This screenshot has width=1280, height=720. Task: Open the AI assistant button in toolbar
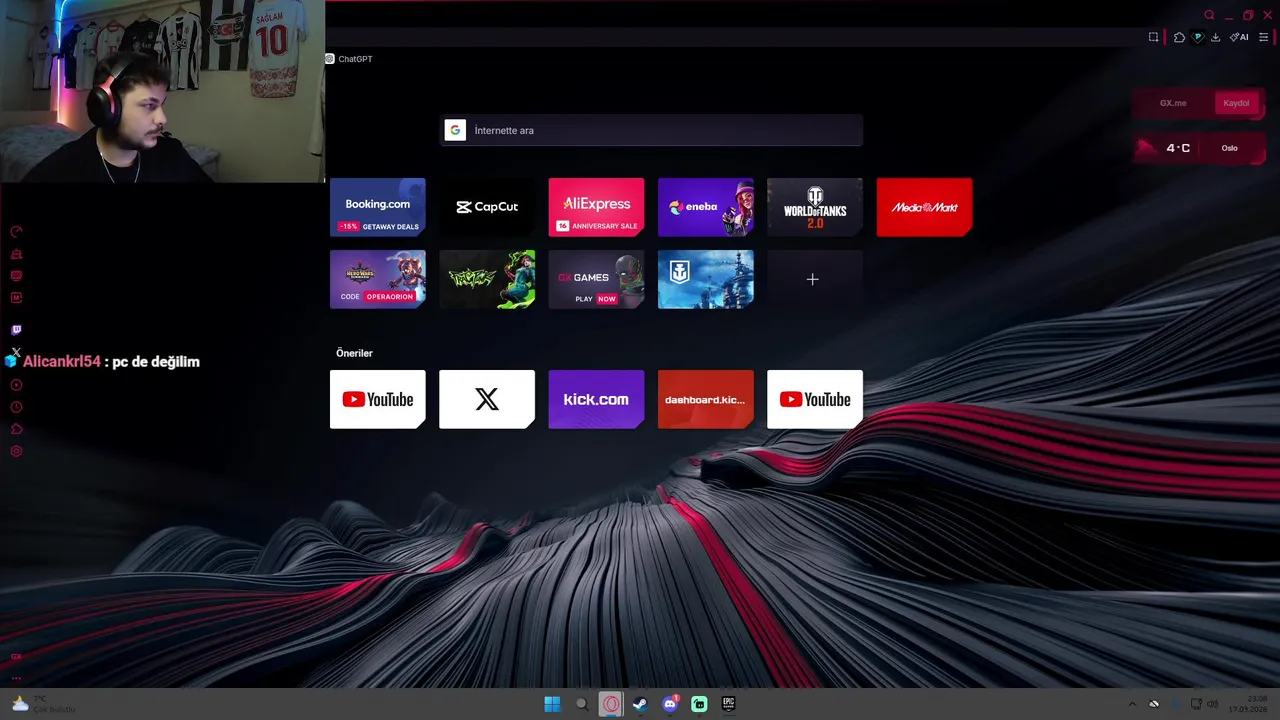tap(1239, 37)
